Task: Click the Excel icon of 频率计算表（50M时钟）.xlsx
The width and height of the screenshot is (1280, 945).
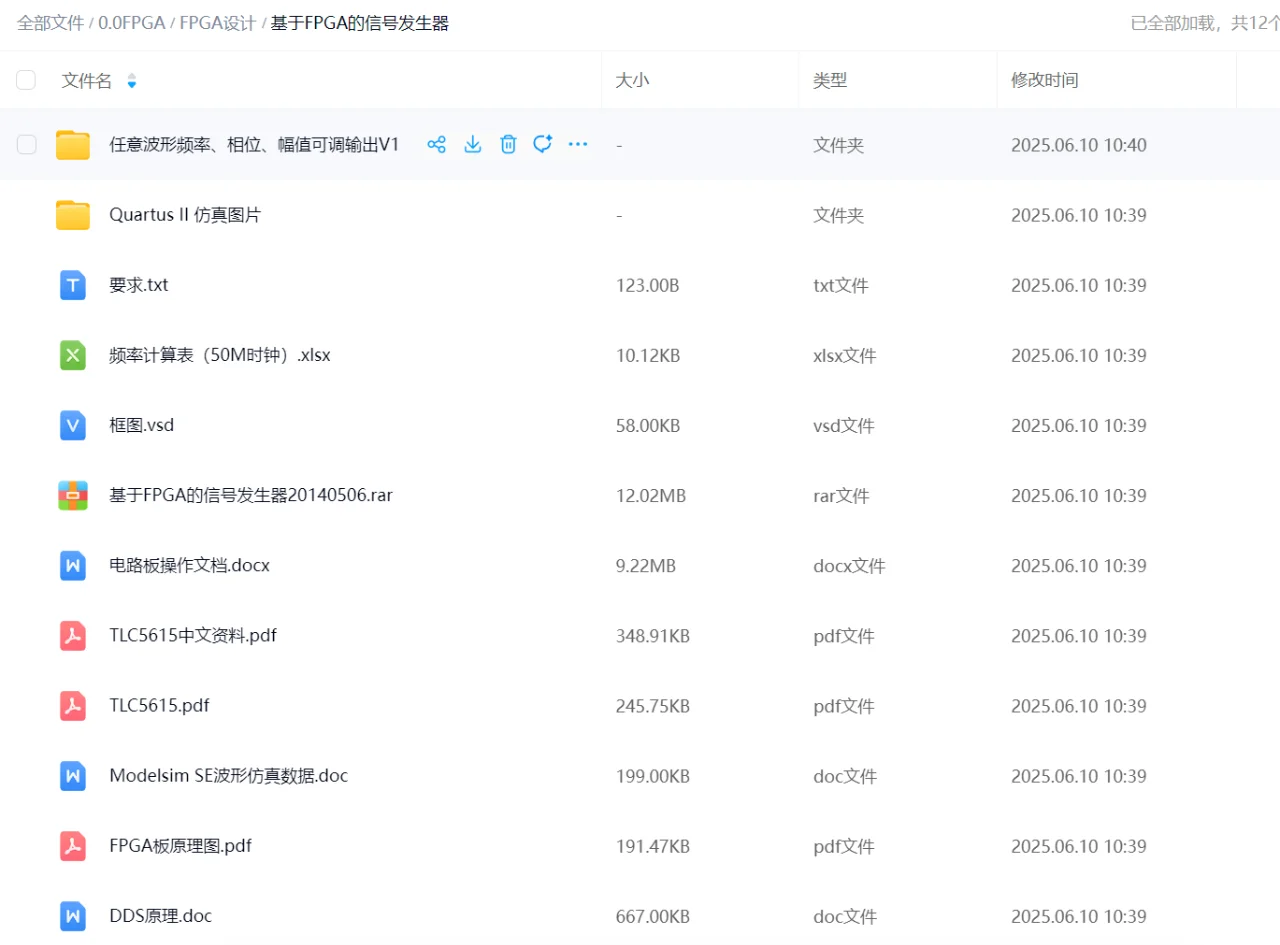Action: tap(72, 355)
